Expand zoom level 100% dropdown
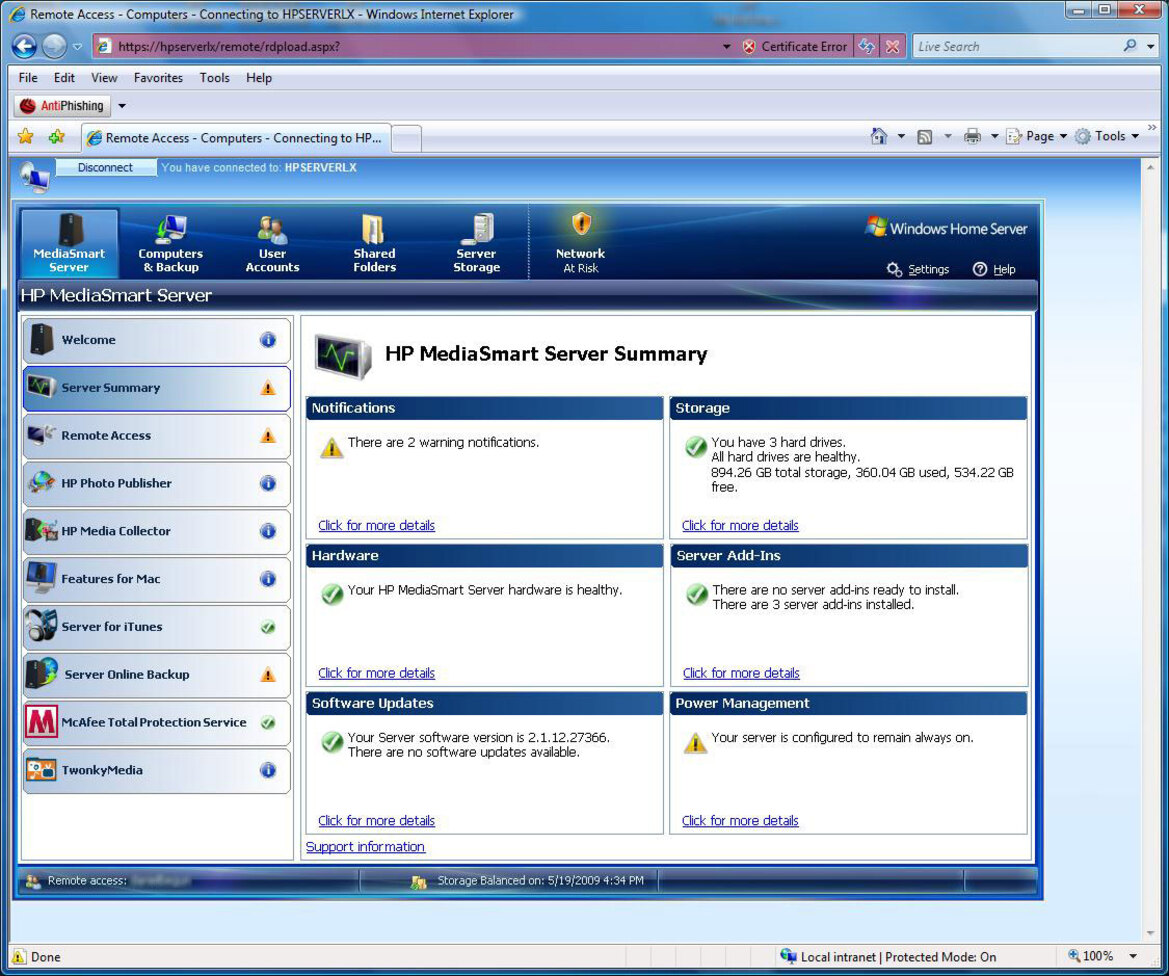 coord(1133,957)
